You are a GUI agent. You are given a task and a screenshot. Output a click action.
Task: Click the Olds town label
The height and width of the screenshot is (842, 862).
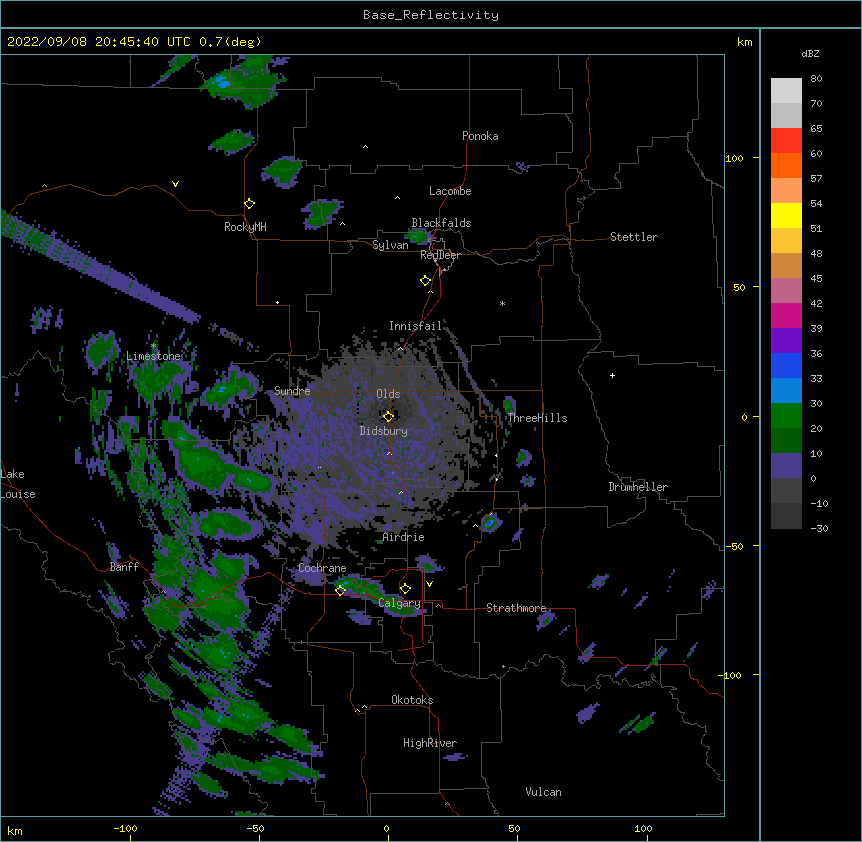pos(388,394)
